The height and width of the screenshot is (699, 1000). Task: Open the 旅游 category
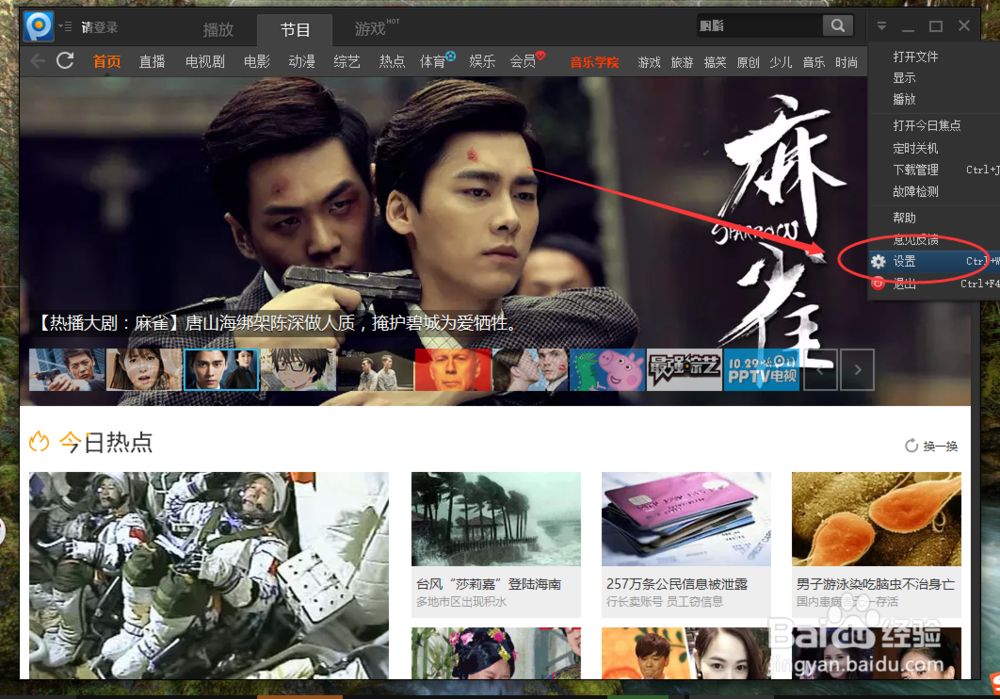click(682, 63)
